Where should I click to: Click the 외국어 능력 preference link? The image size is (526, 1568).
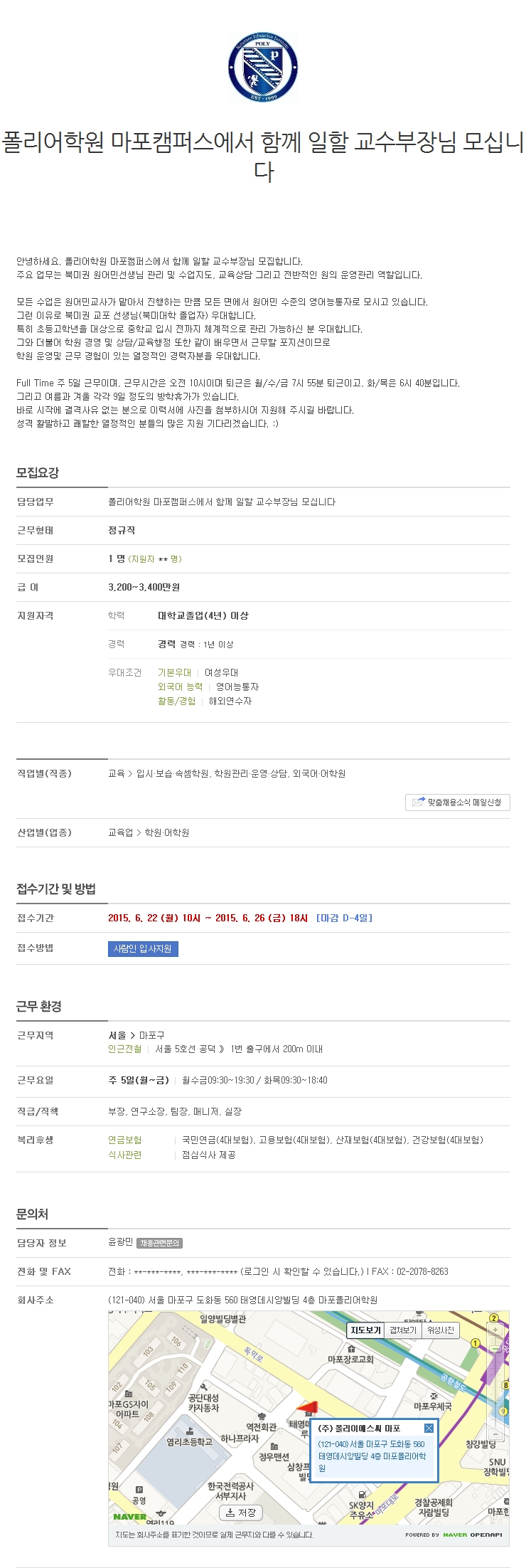[180, 687]
